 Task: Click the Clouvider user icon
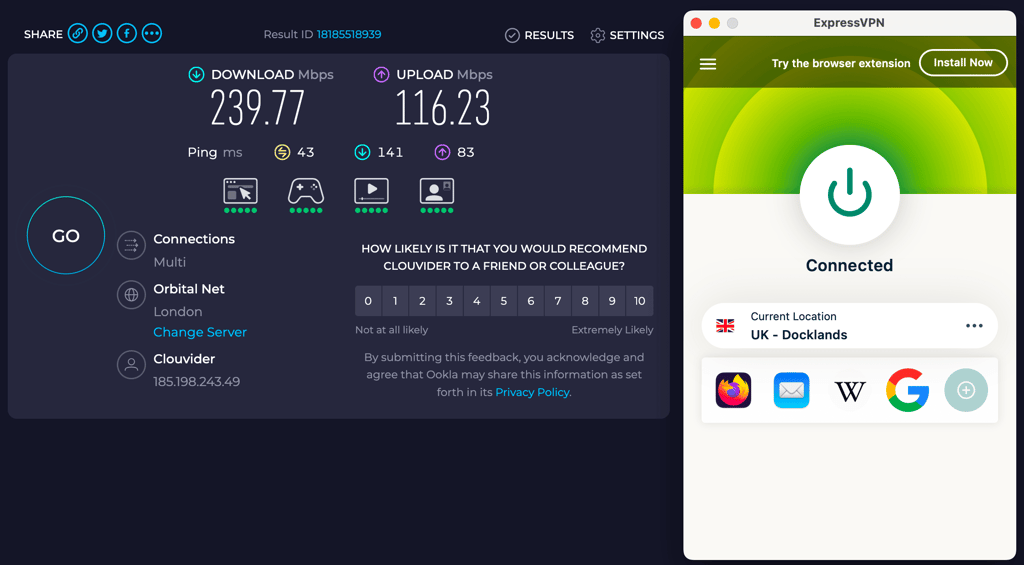click(131, 364)
